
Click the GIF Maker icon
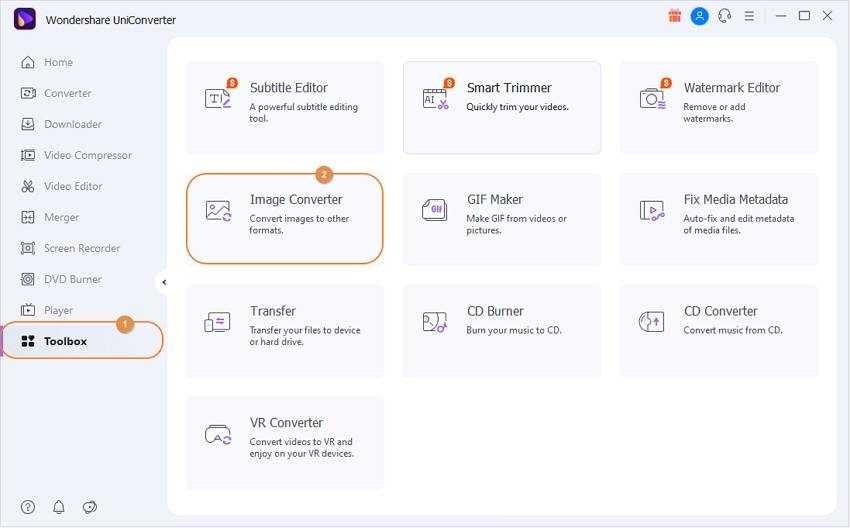[434, 210]
